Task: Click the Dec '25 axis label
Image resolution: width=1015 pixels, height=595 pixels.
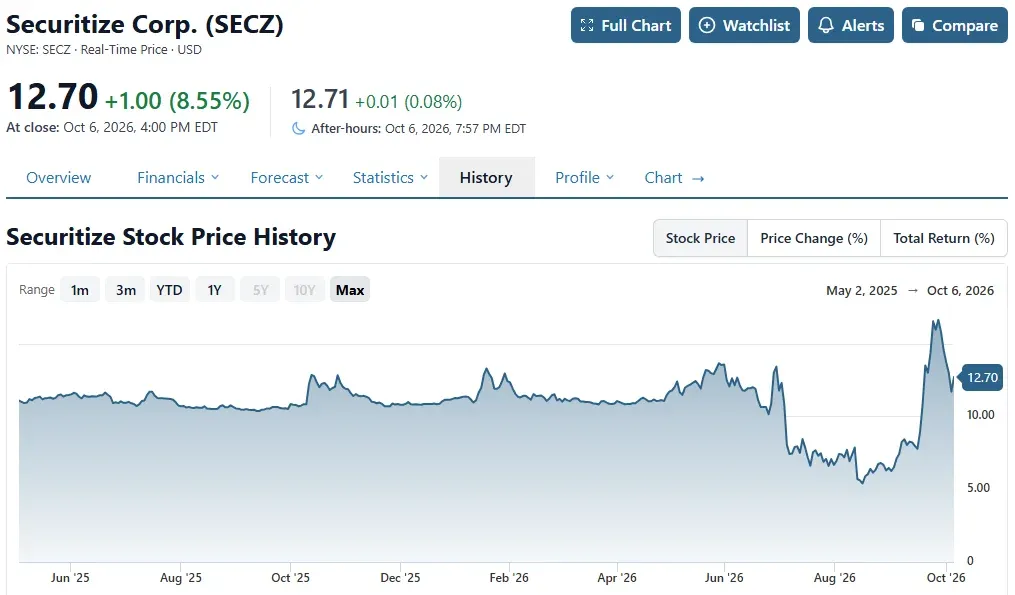Action: click(400, 578)
